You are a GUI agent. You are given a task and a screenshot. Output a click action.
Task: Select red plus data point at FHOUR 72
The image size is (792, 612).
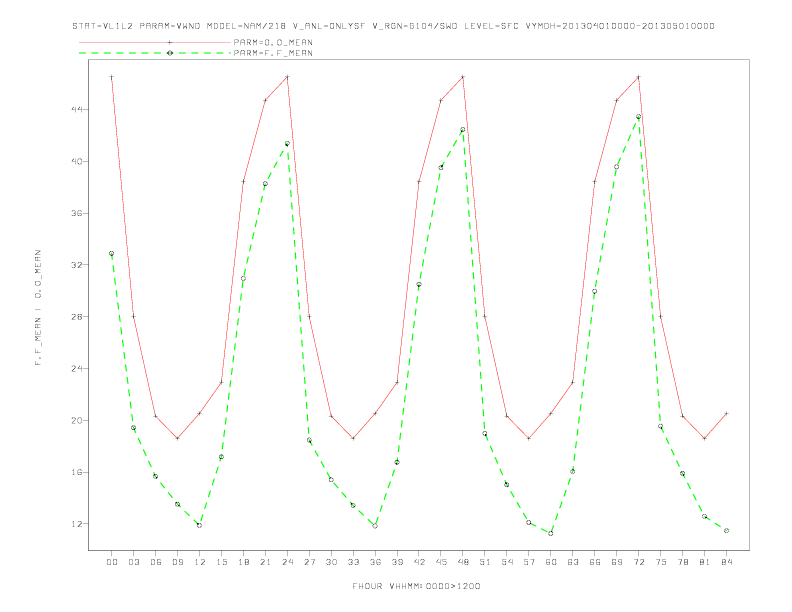(x=638, y=77)
